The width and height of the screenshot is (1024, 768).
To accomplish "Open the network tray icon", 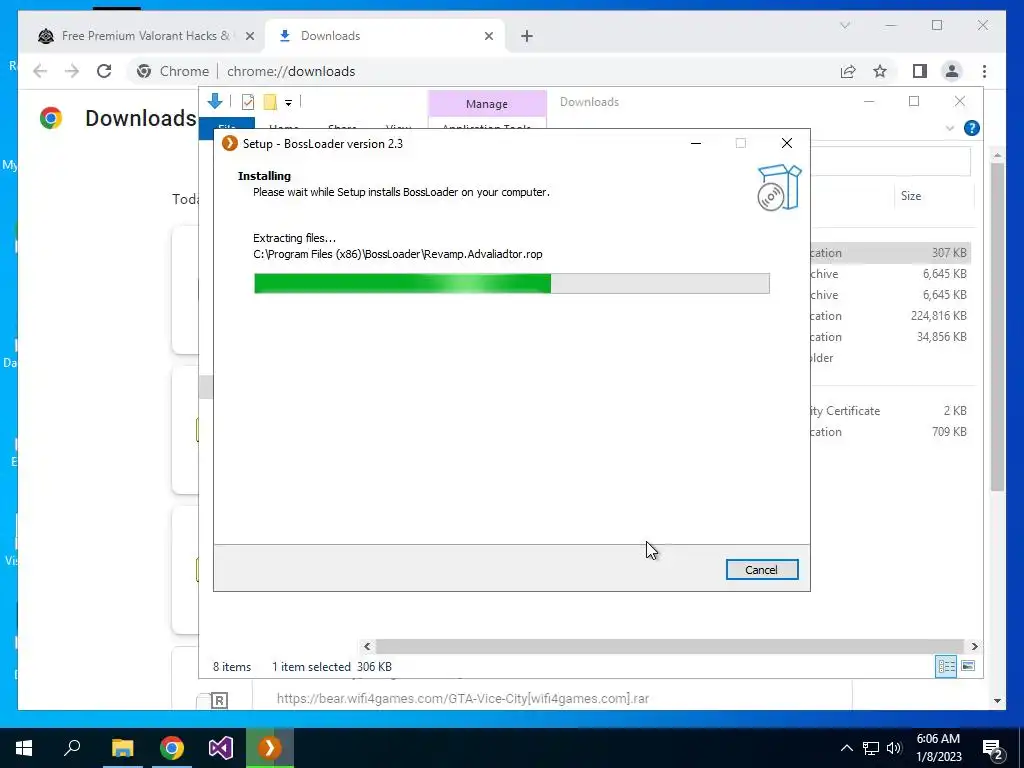I will coord(871,748).
